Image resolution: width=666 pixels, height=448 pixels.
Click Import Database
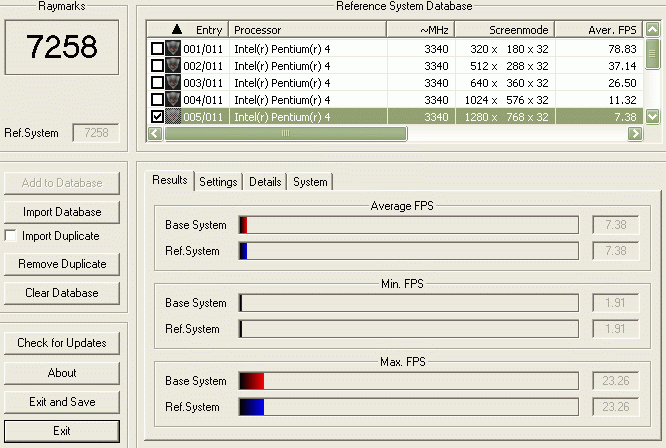(x=62, y=212)
